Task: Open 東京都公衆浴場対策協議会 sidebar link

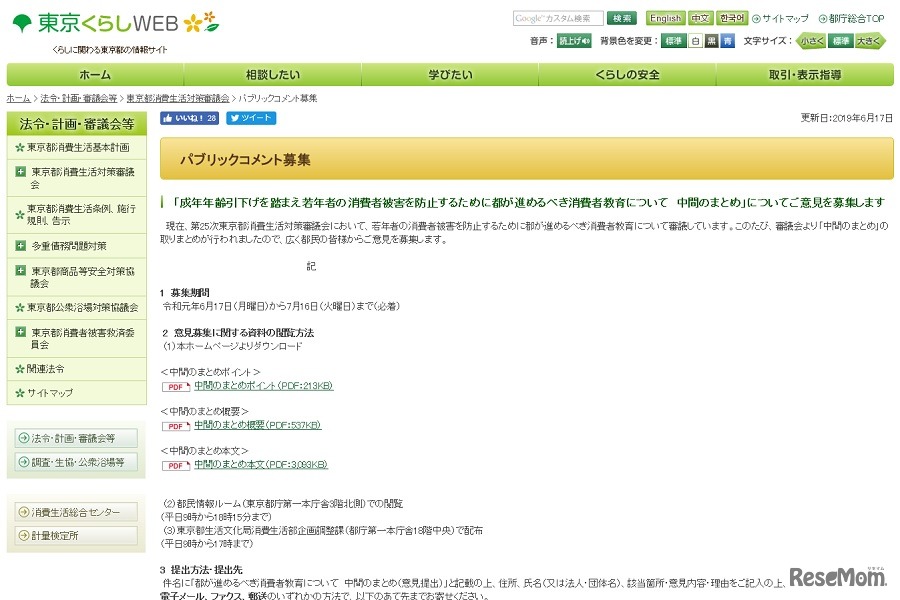Action: [83, 308]
